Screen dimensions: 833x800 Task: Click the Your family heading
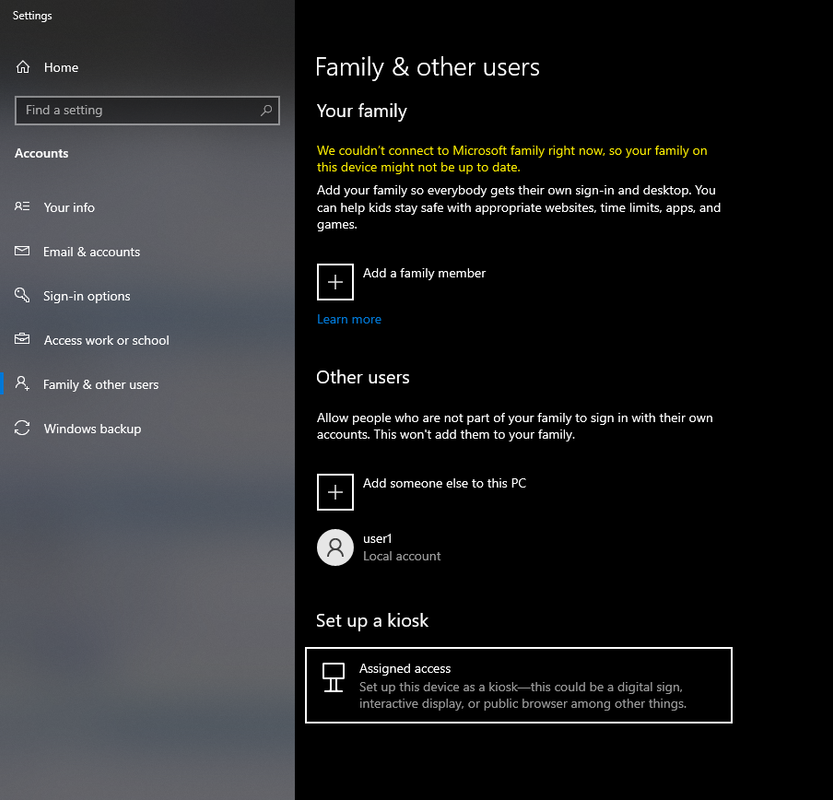click(x=362, y=111)
